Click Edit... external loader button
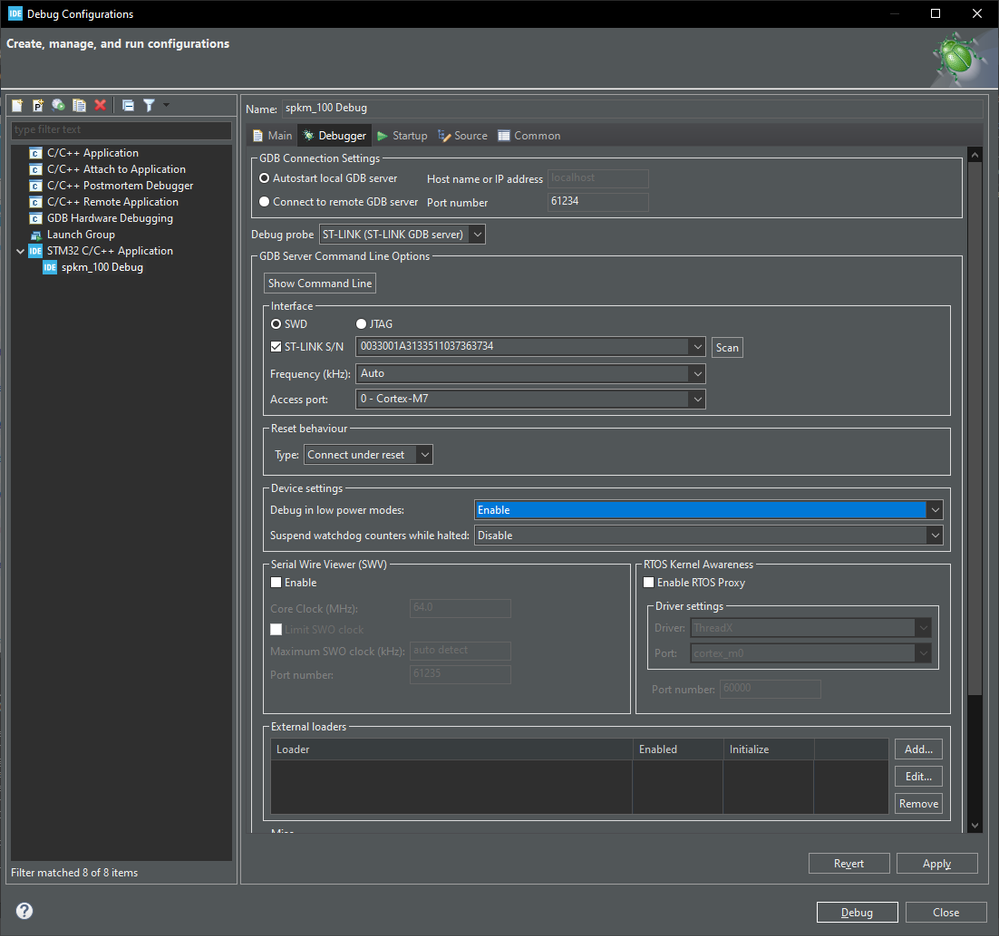Image resolution: width=999 pixels, height=936 pixels. coord(919,777)
